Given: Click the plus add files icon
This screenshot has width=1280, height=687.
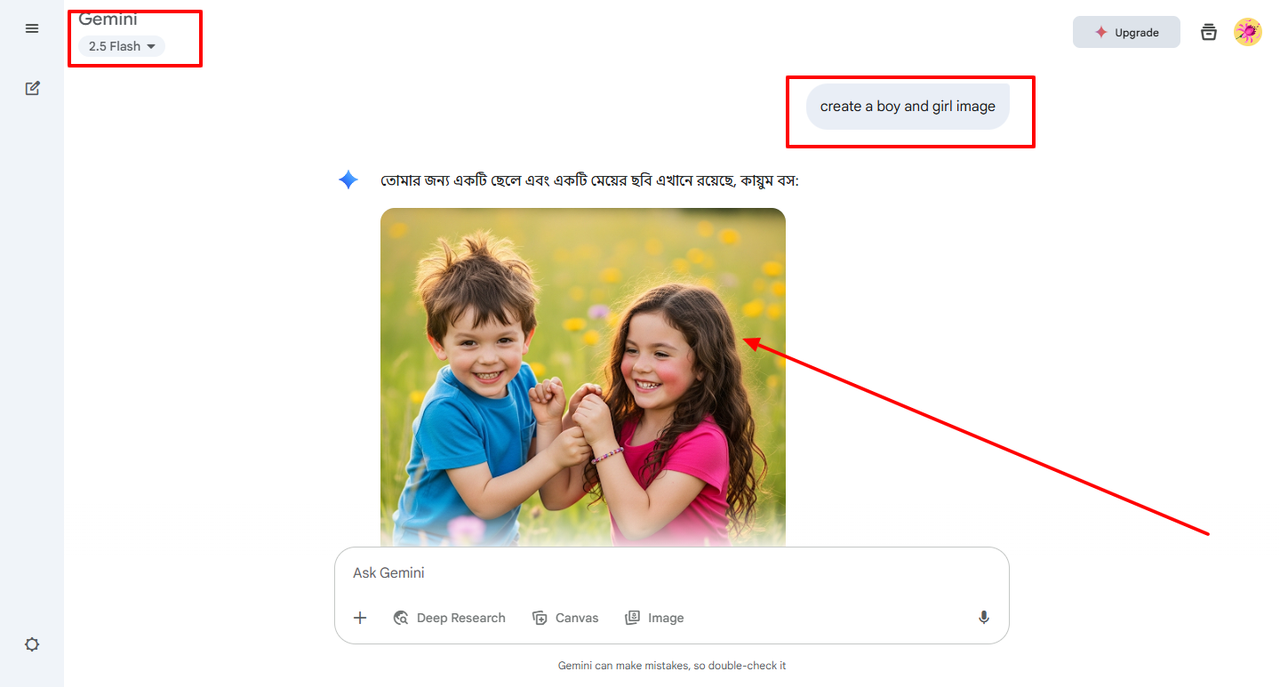Looking at the screenshot, I should point(360,618).
